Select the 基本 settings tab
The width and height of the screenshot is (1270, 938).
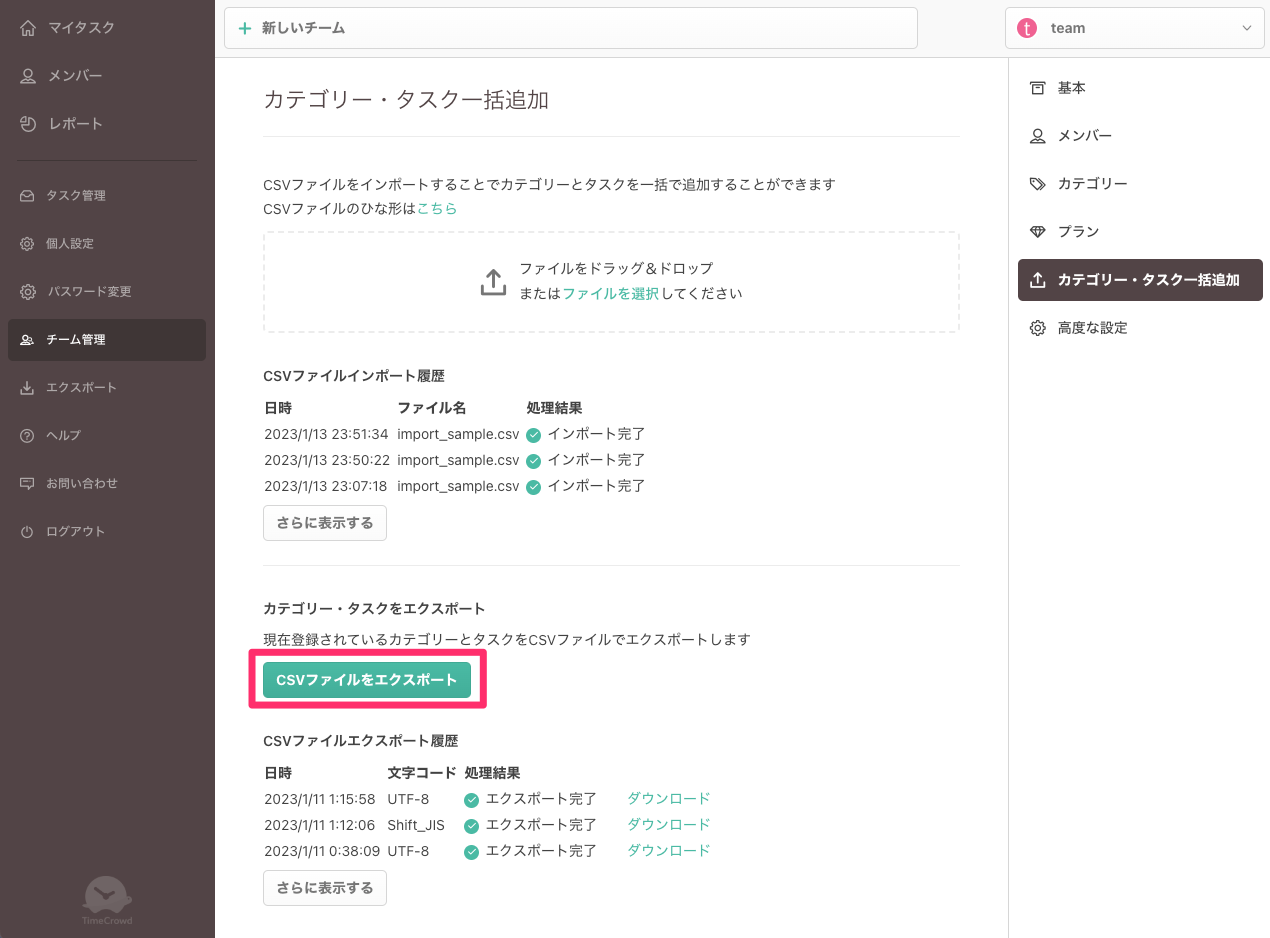click(1071, 88)
